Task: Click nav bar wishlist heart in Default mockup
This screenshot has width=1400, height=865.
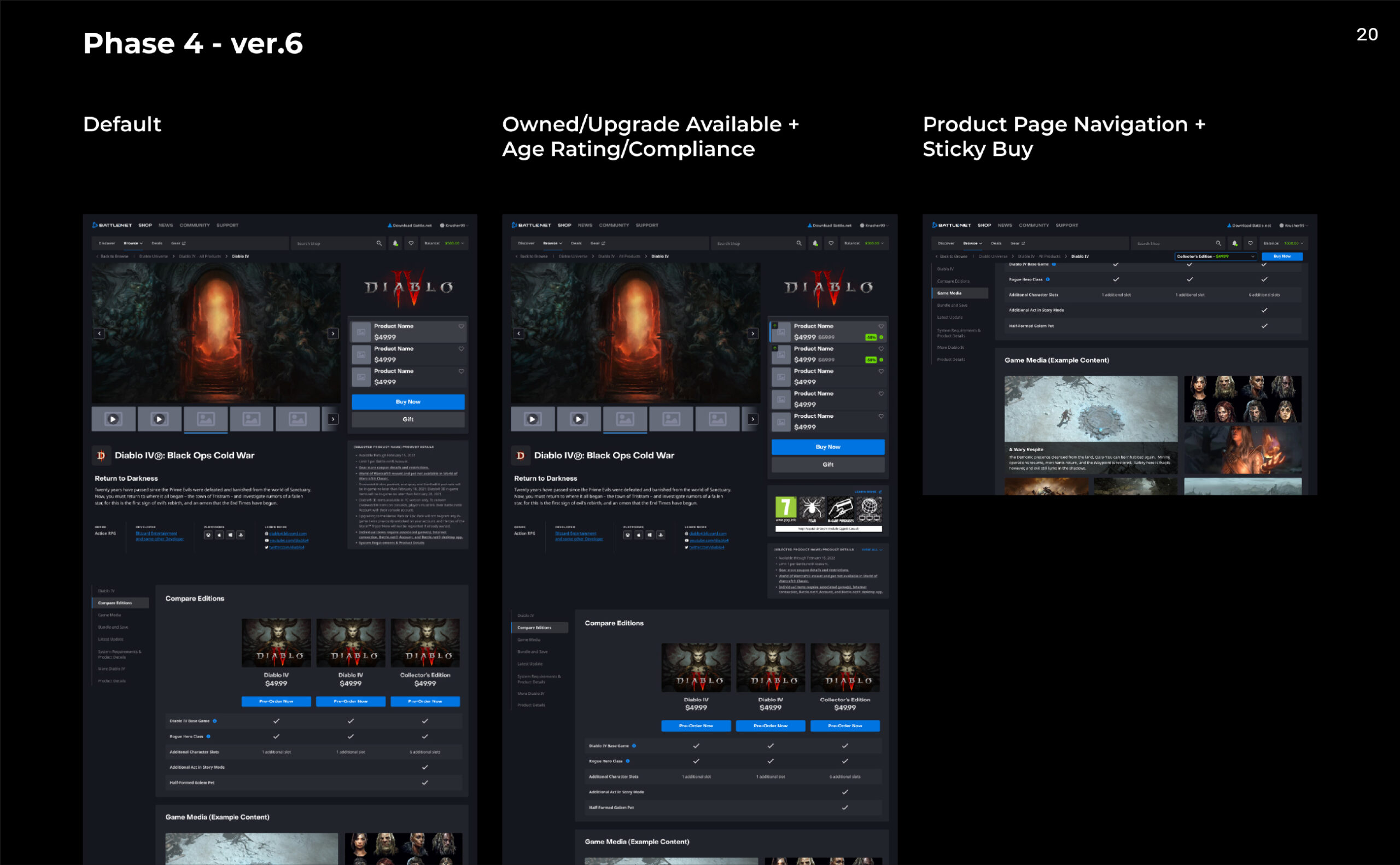Action: [411, 243]
